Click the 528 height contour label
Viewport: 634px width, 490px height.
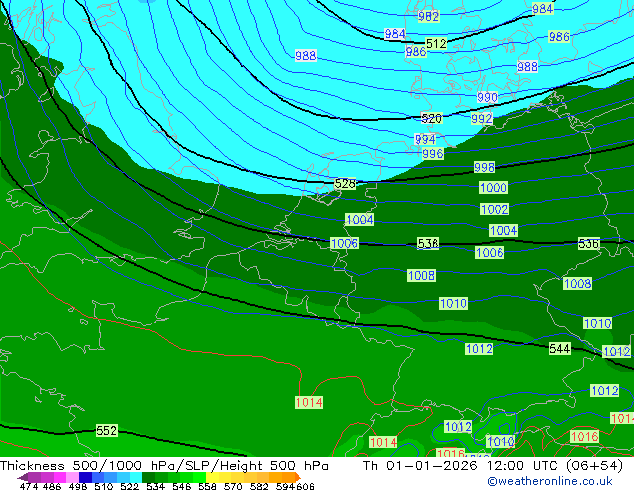345,184
